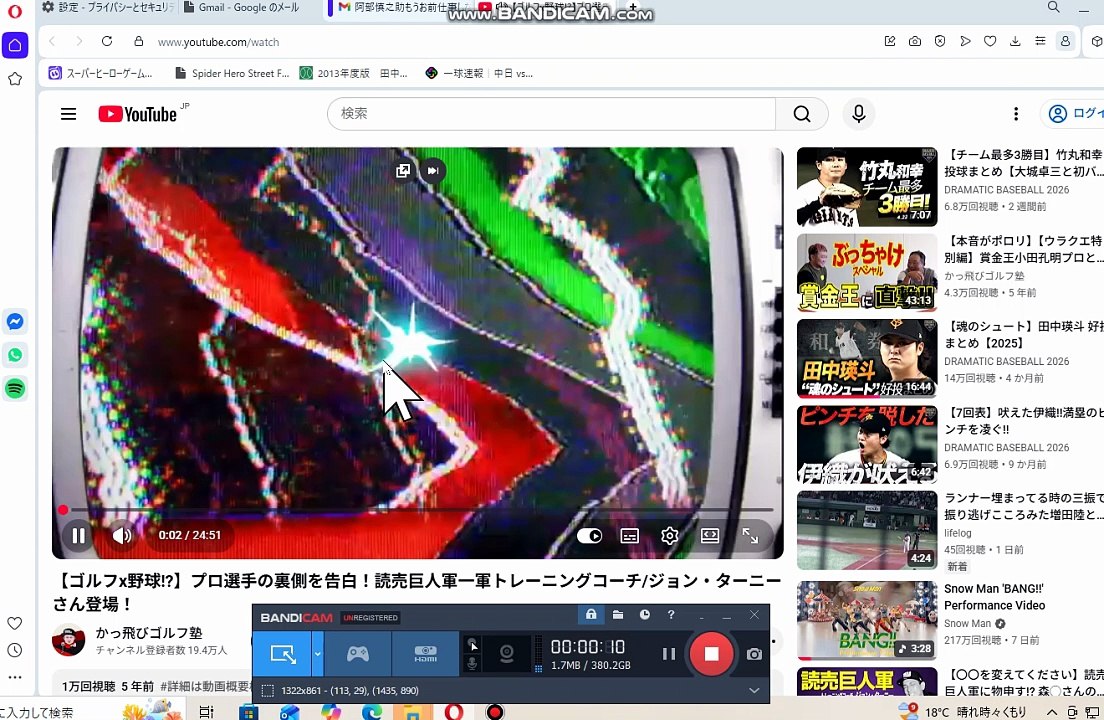Screen dimensions: 1104x720
Task: Toggle subtitles captions button
Action: [x=629, y=536]
